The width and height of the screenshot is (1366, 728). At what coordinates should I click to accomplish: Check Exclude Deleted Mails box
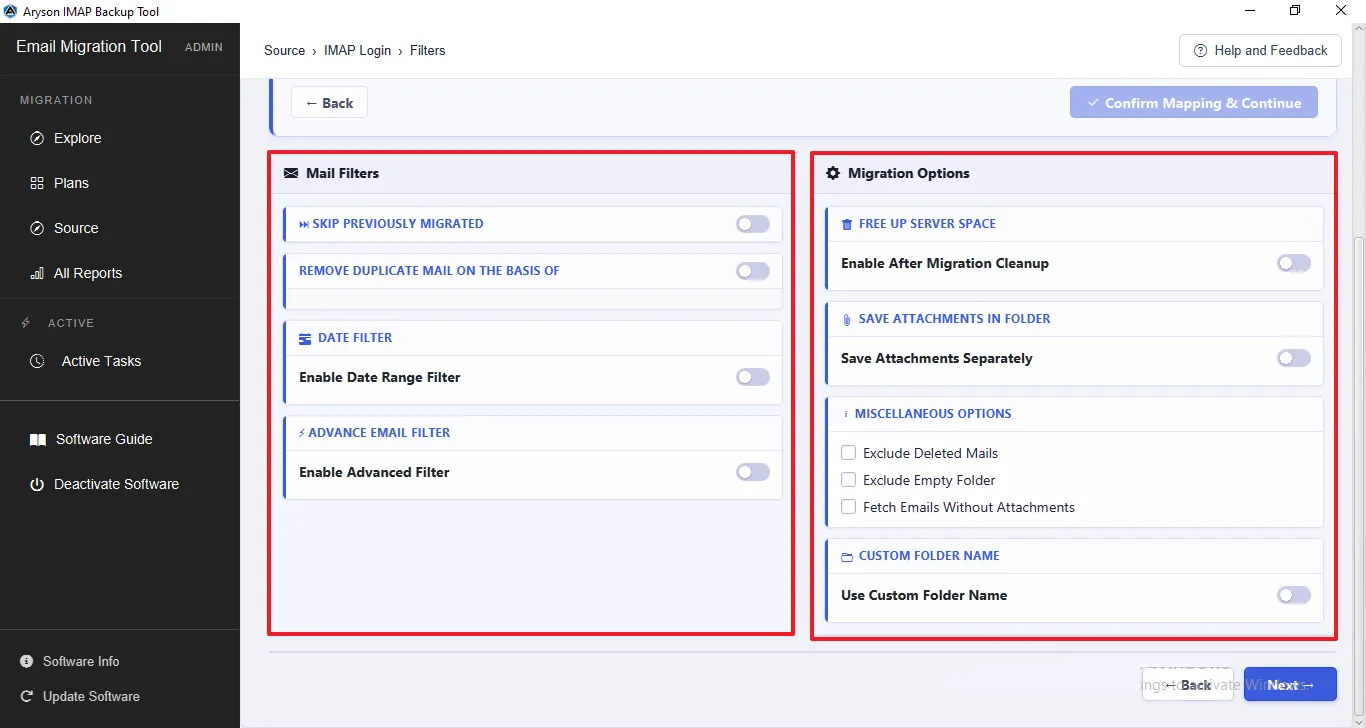pyautogui.click(x=849, y=453)
